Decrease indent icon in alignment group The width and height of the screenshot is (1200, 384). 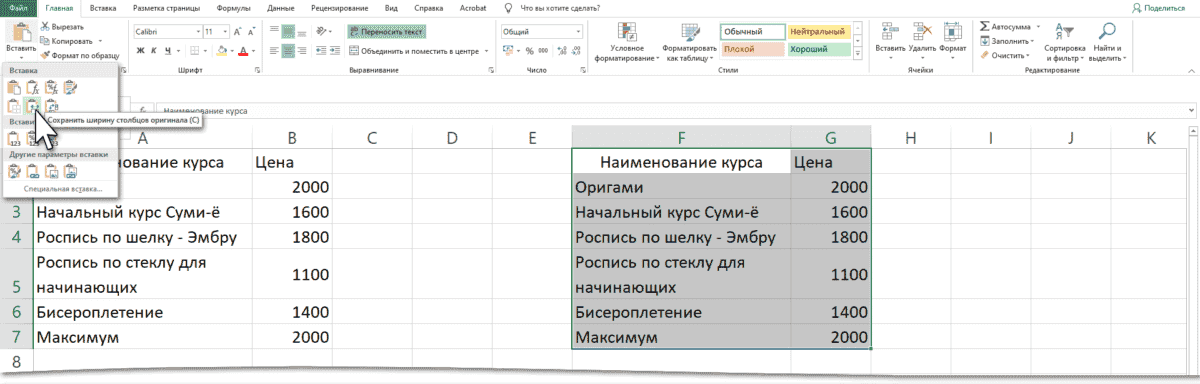[x=321, y=51]
